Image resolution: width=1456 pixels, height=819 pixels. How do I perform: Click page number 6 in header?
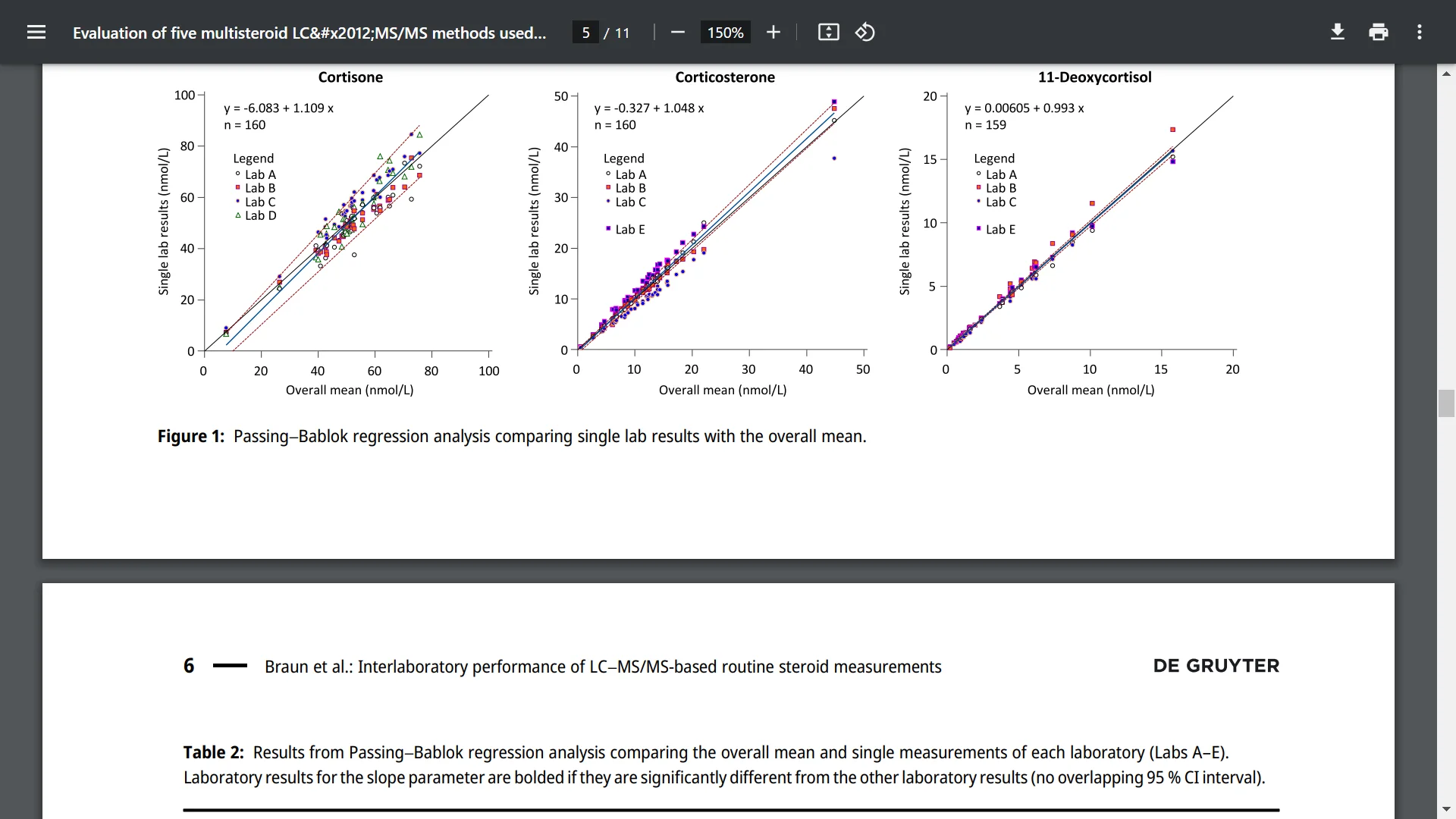(x=189, y=666)
